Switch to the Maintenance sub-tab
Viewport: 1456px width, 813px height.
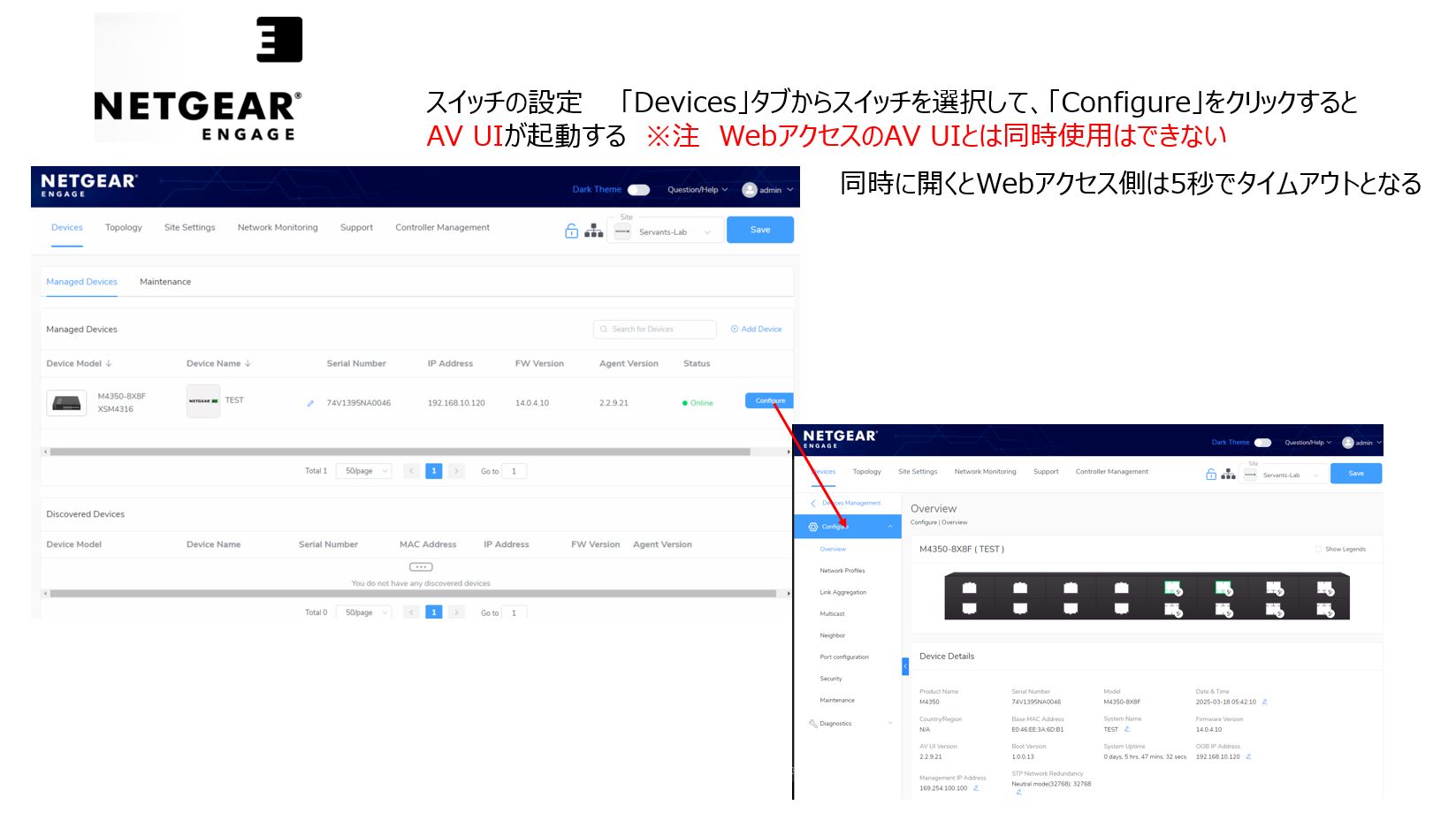coord(165,282)
